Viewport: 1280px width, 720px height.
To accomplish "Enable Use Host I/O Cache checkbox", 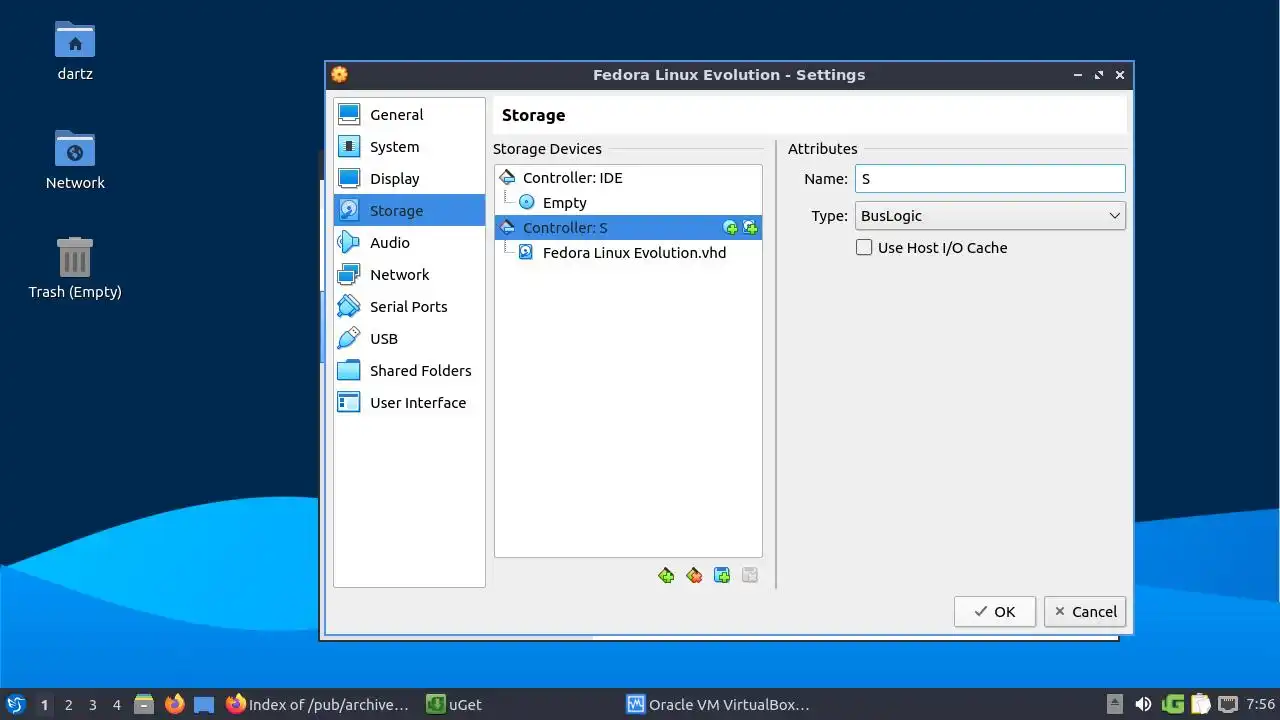I will click(x=864, y=248).
